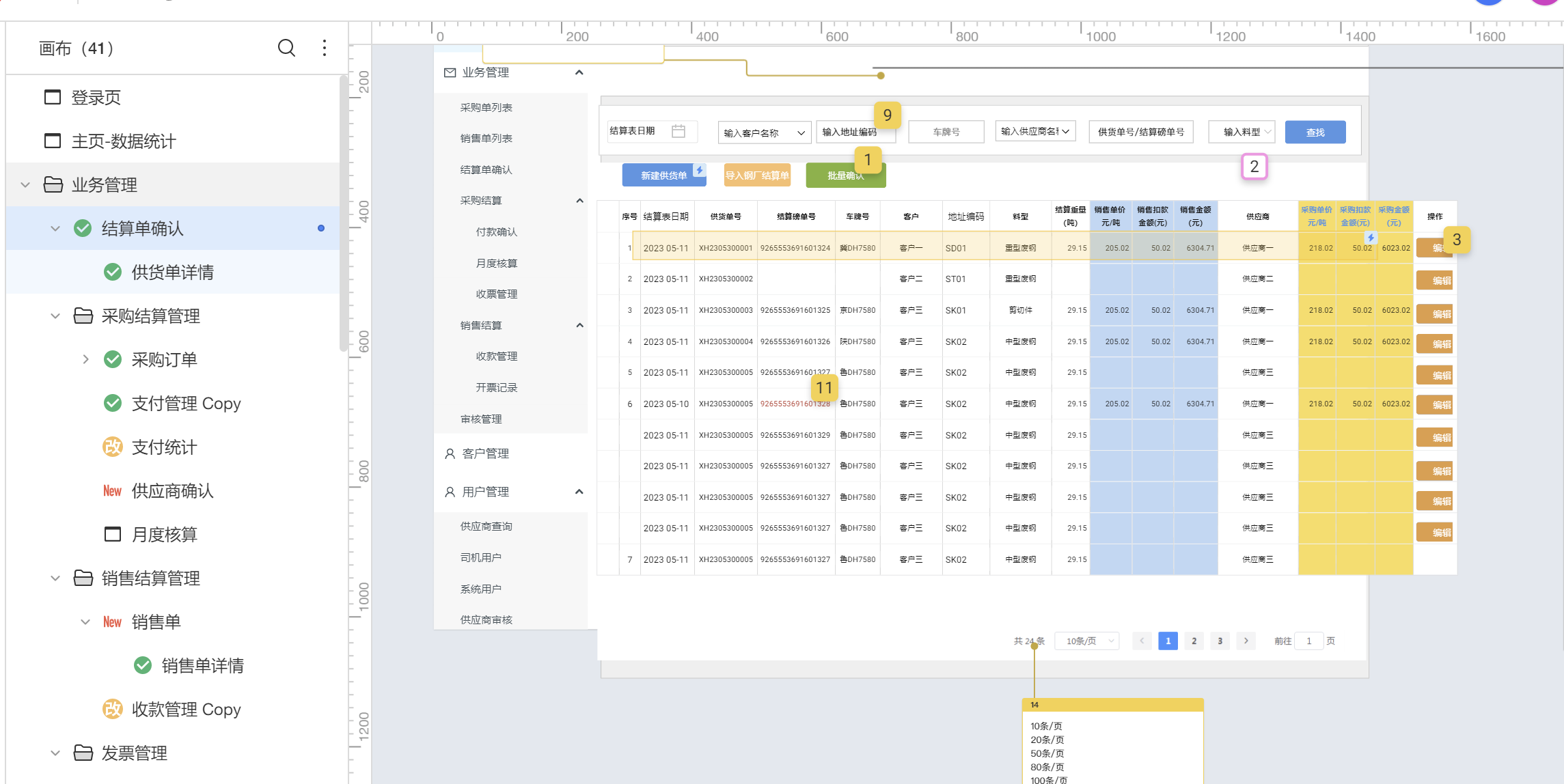
Task: Click the New badge of 销售单
Action: pos(112,621)
